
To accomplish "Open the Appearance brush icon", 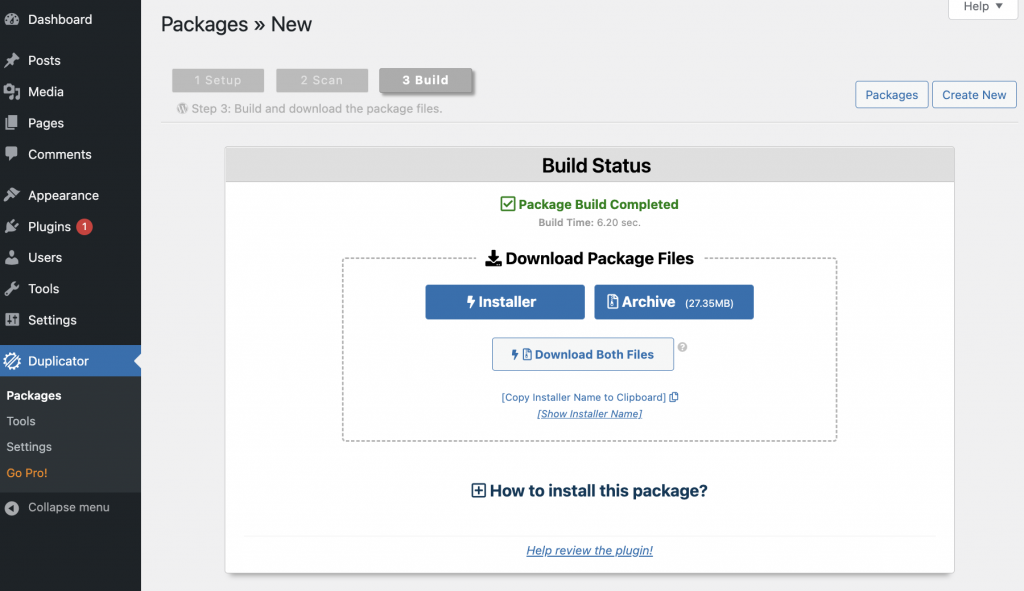I will pos(14,195).
